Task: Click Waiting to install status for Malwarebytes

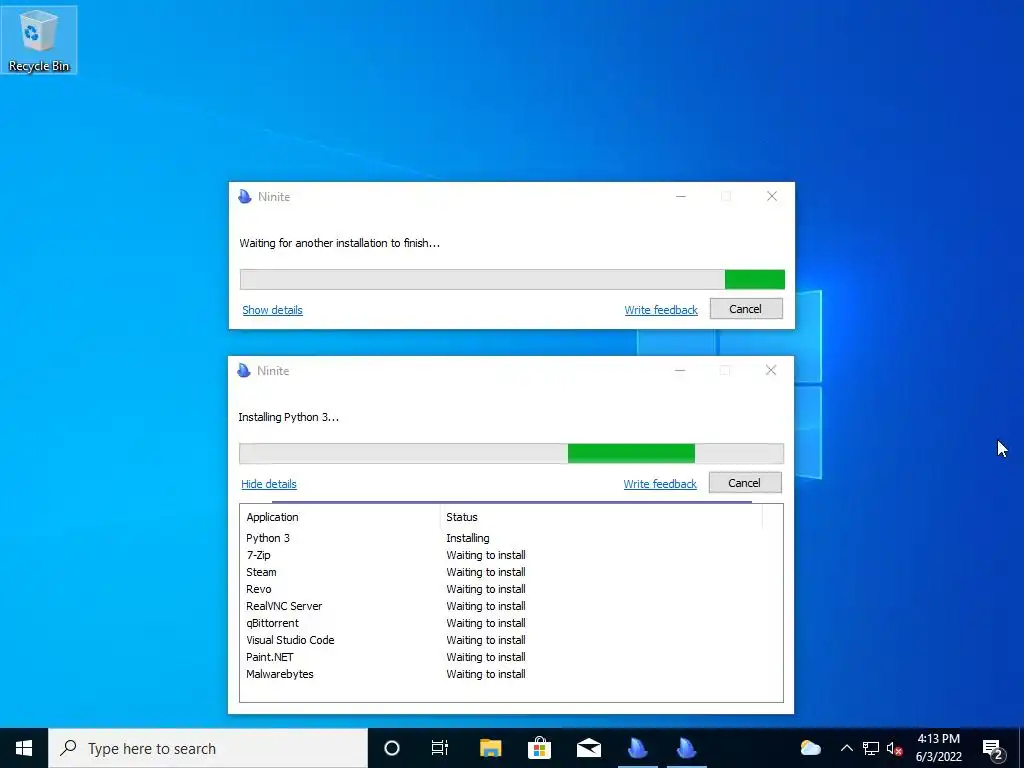Action: (486, 674)
